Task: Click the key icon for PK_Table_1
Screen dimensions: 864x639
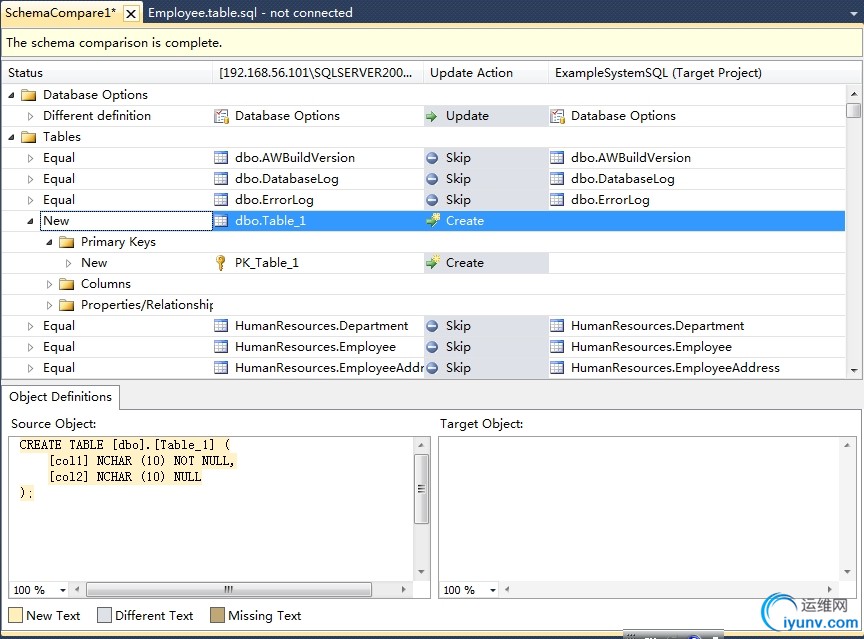Action: 220,263
